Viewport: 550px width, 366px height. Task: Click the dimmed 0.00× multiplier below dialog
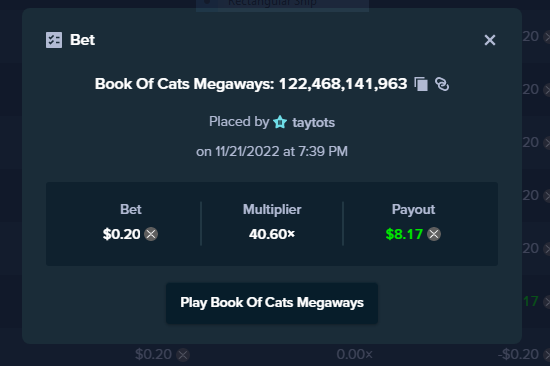(354, 354)
